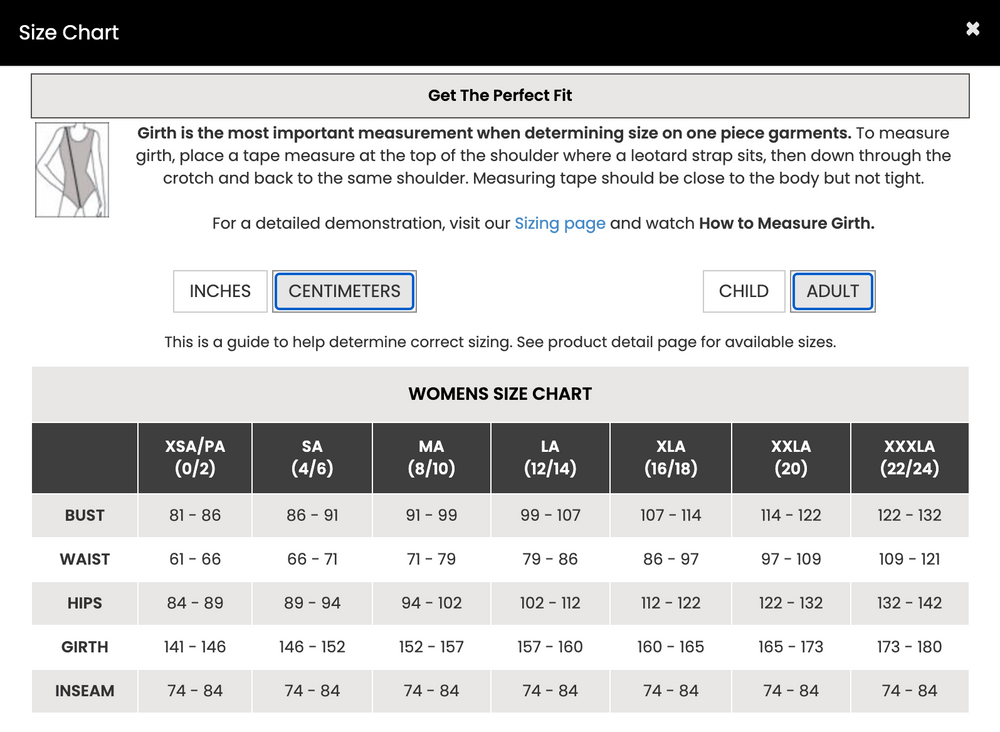Click the XLA (16/18) column header
The width and height of the screenshot is (1000, 732).
tap(671, 457)
